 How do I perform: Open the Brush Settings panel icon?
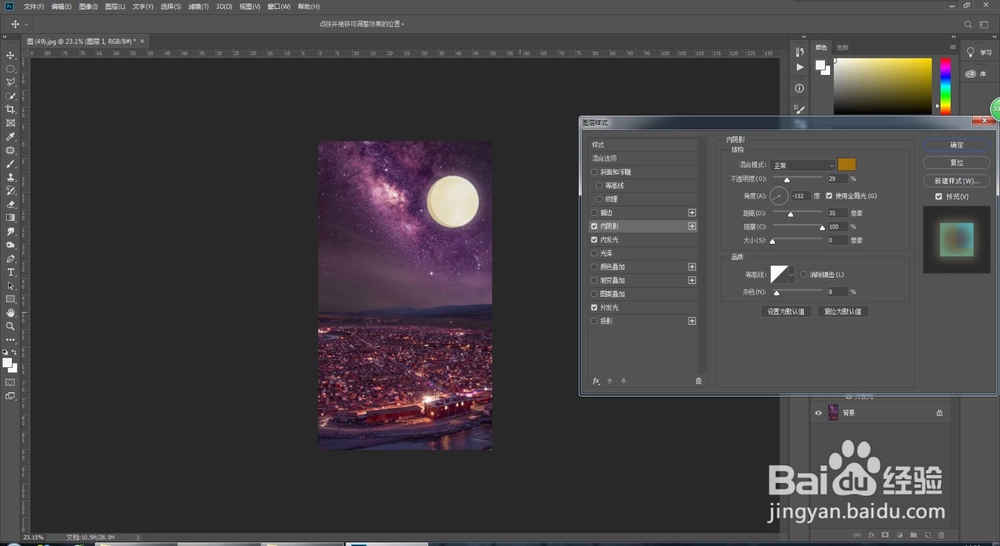pyautogui.click(x=800, y=109)
